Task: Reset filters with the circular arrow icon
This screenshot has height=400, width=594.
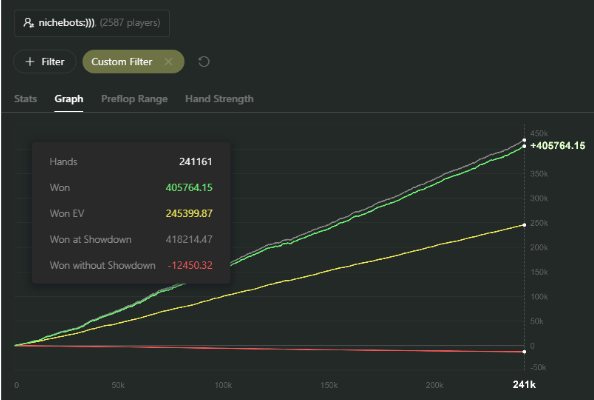Action: click(204, 61)
